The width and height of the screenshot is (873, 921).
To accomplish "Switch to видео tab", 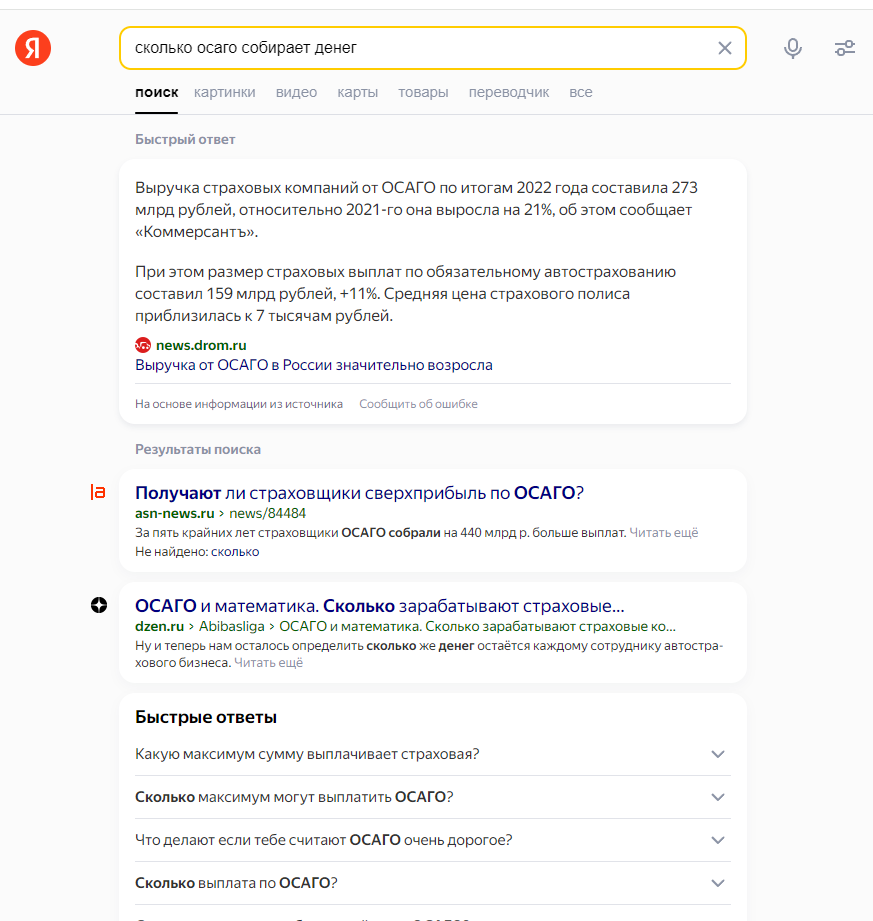I will pos(296,92).
